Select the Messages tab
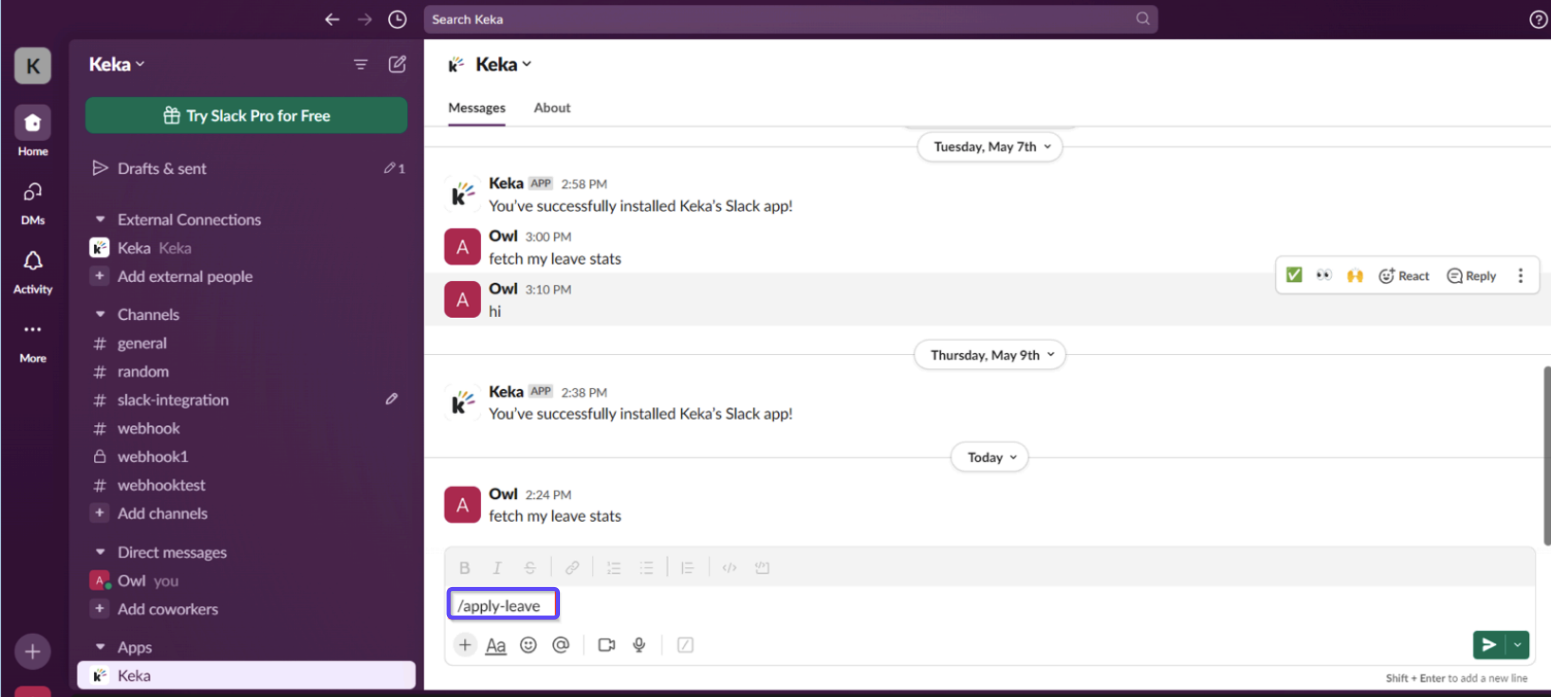The image size is (1551, 697). pos(476,108)
